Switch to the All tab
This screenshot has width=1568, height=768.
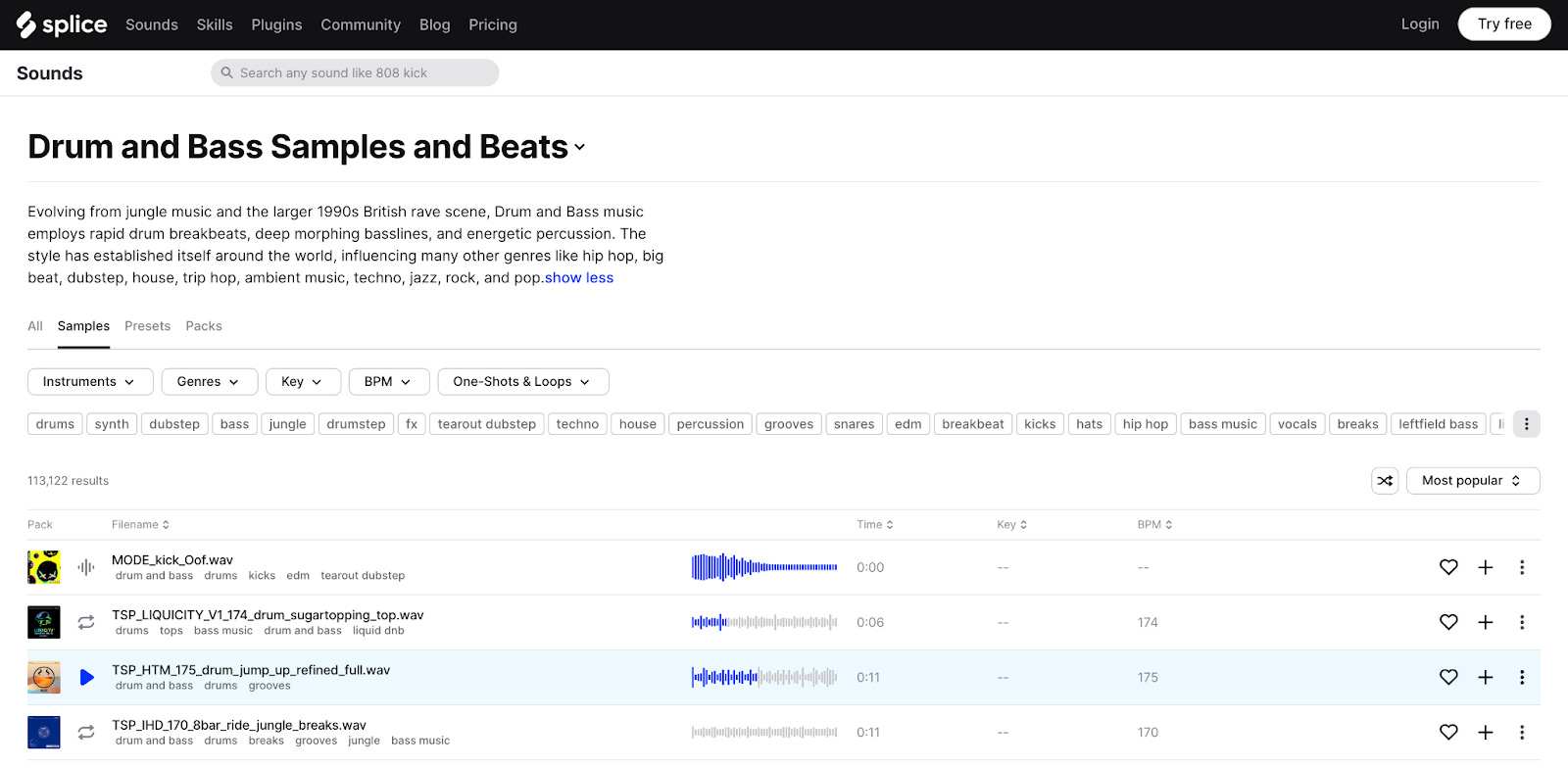35,326
